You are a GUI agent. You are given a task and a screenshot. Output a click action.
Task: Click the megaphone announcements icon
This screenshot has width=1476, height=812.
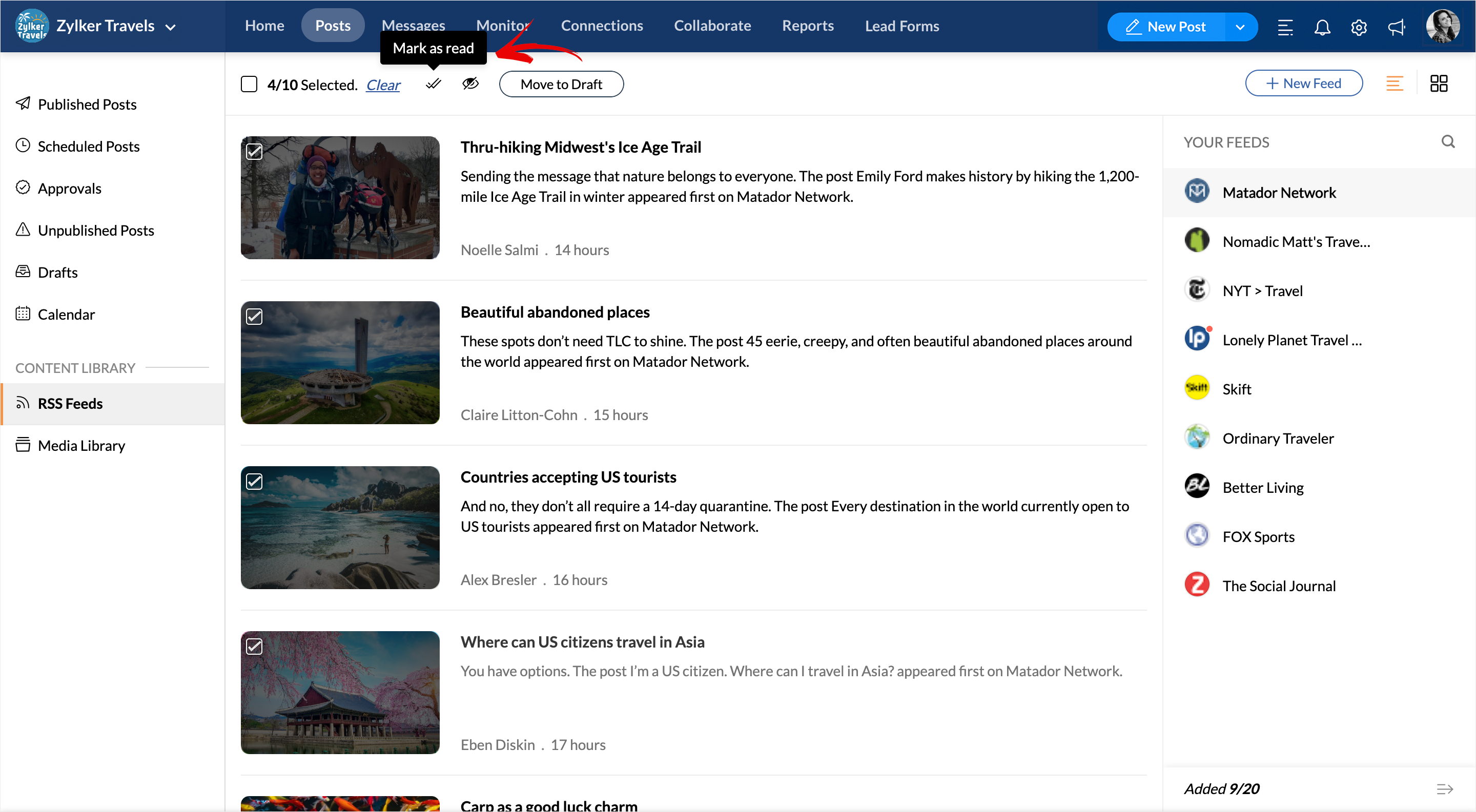point(1396,27)
